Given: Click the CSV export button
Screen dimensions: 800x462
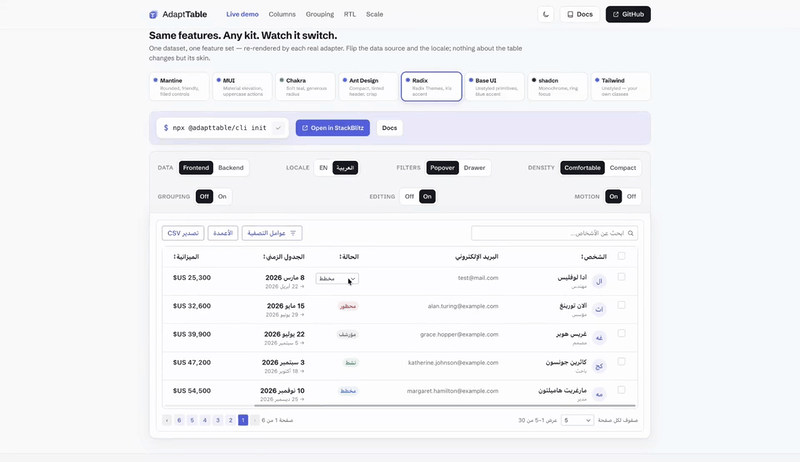Looking at the screenshot, I should coord(183,233).
